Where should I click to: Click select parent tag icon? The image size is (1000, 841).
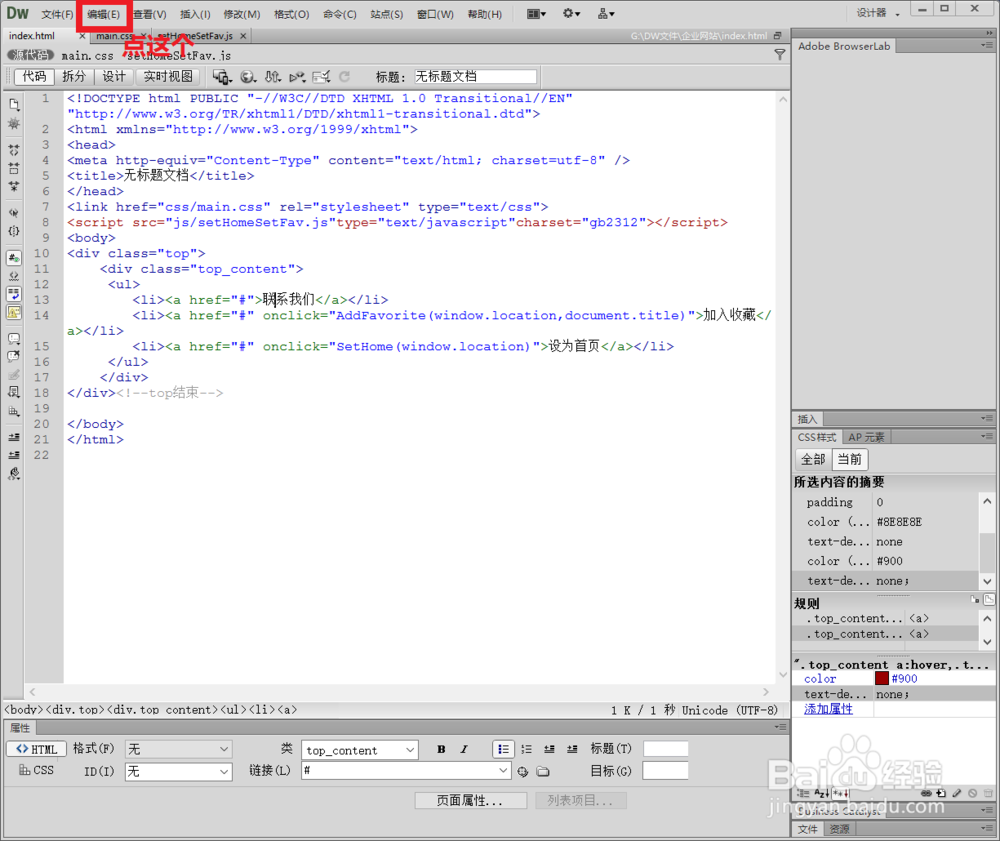click(14, 213)
